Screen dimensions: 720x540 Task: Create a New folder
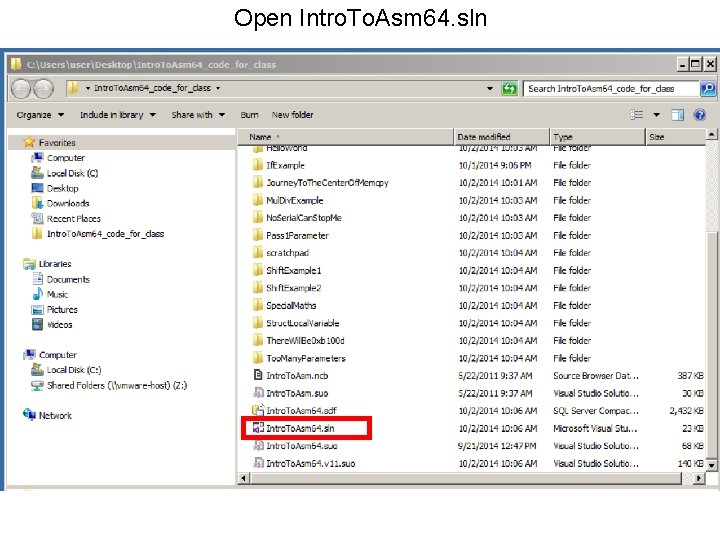click(x=292, y=115)
